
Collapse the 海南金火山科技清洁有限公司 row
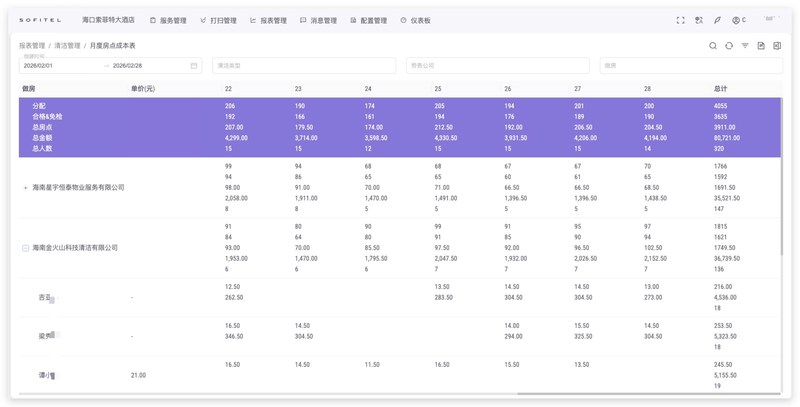(26, 248)
